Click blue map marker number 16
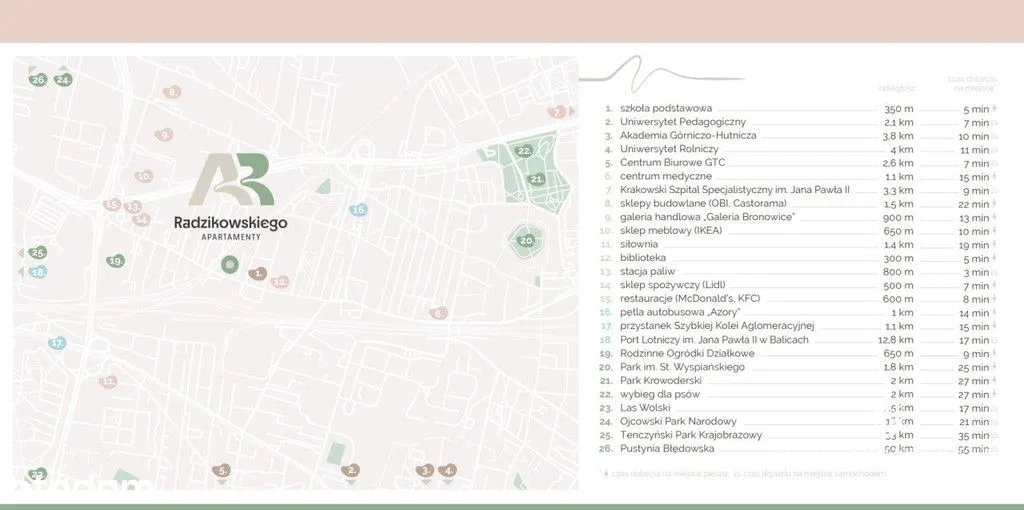1024x510 pixels. 359,210
